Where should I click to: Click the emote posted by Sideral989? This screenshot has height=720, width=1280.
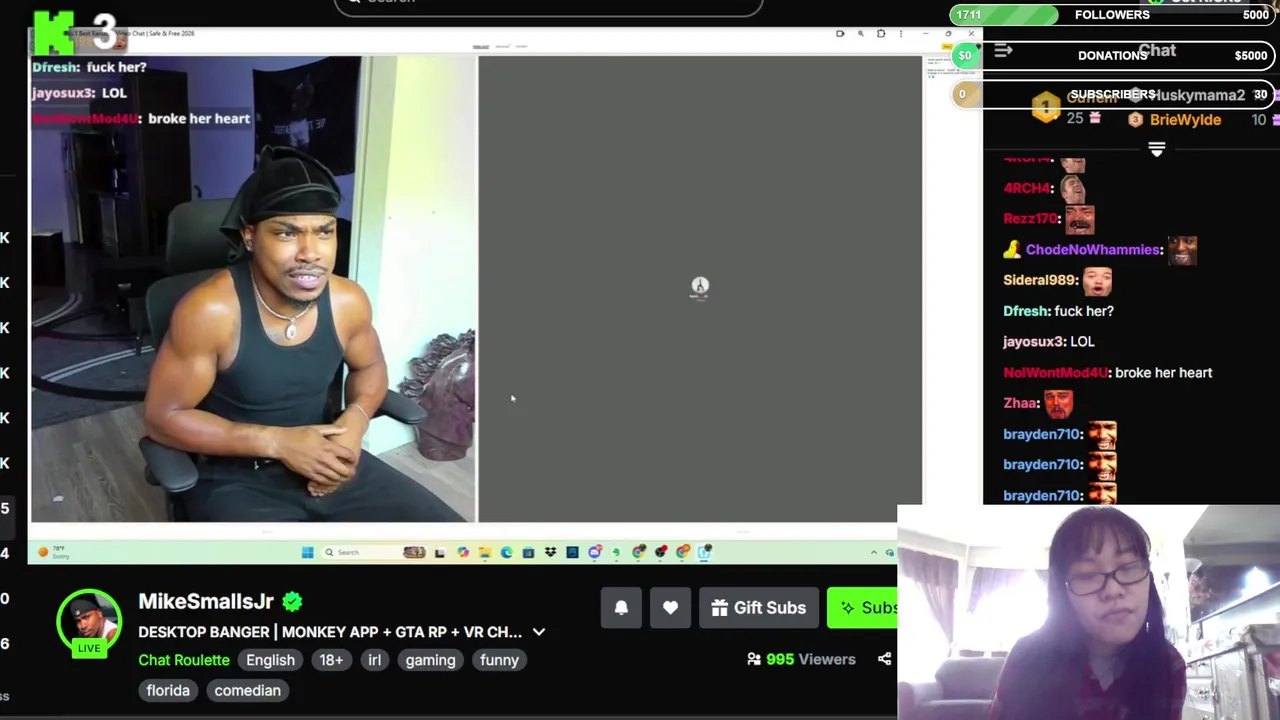click(x=1097, y=281)
